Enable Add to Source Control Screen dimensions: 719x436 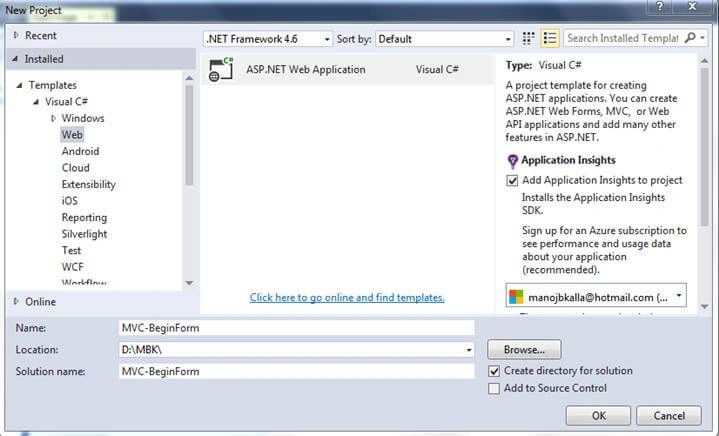(x=494, y=388)
